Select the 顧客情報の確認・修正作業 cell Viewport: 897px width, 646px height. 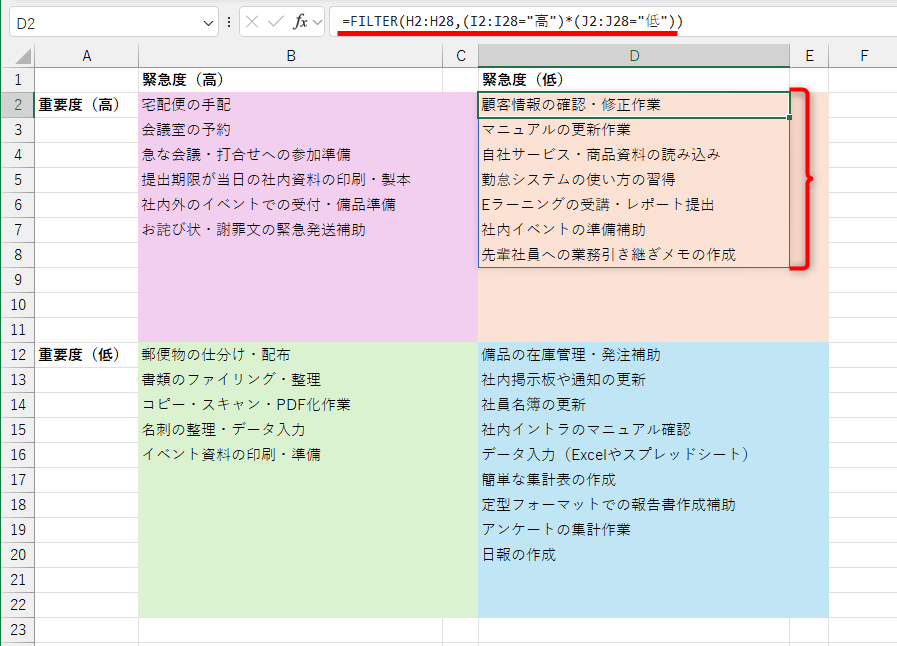tap(633, 104)
